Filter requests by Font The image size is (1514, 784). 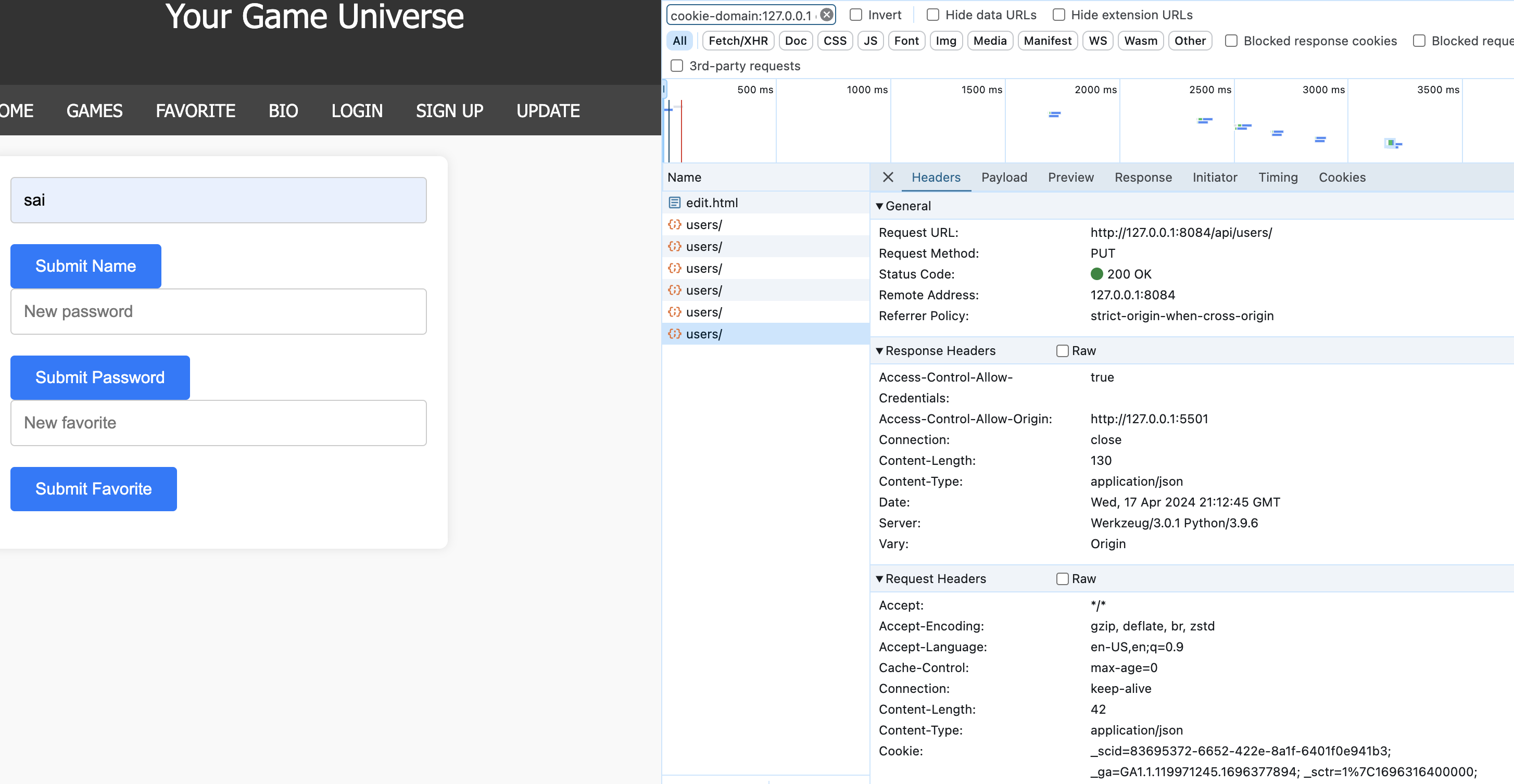coord(906,41)
